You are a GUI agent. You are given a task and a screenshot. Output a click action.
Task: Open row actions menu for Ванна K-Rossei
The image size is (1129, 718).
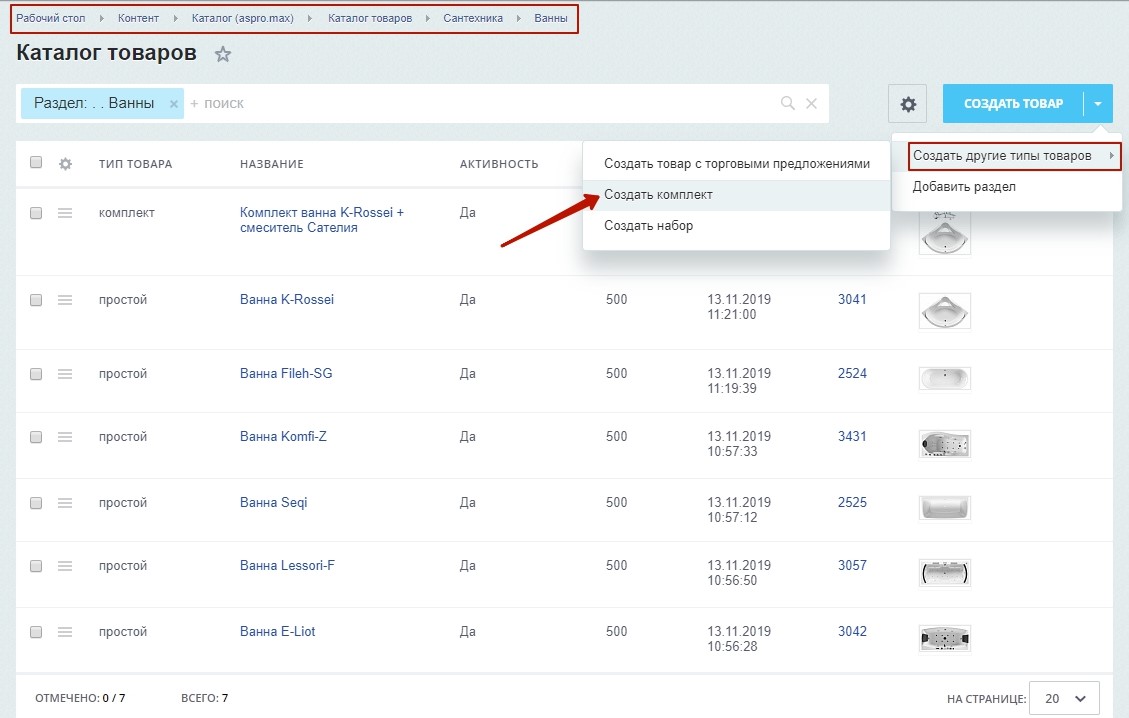[x=65, y=300]
